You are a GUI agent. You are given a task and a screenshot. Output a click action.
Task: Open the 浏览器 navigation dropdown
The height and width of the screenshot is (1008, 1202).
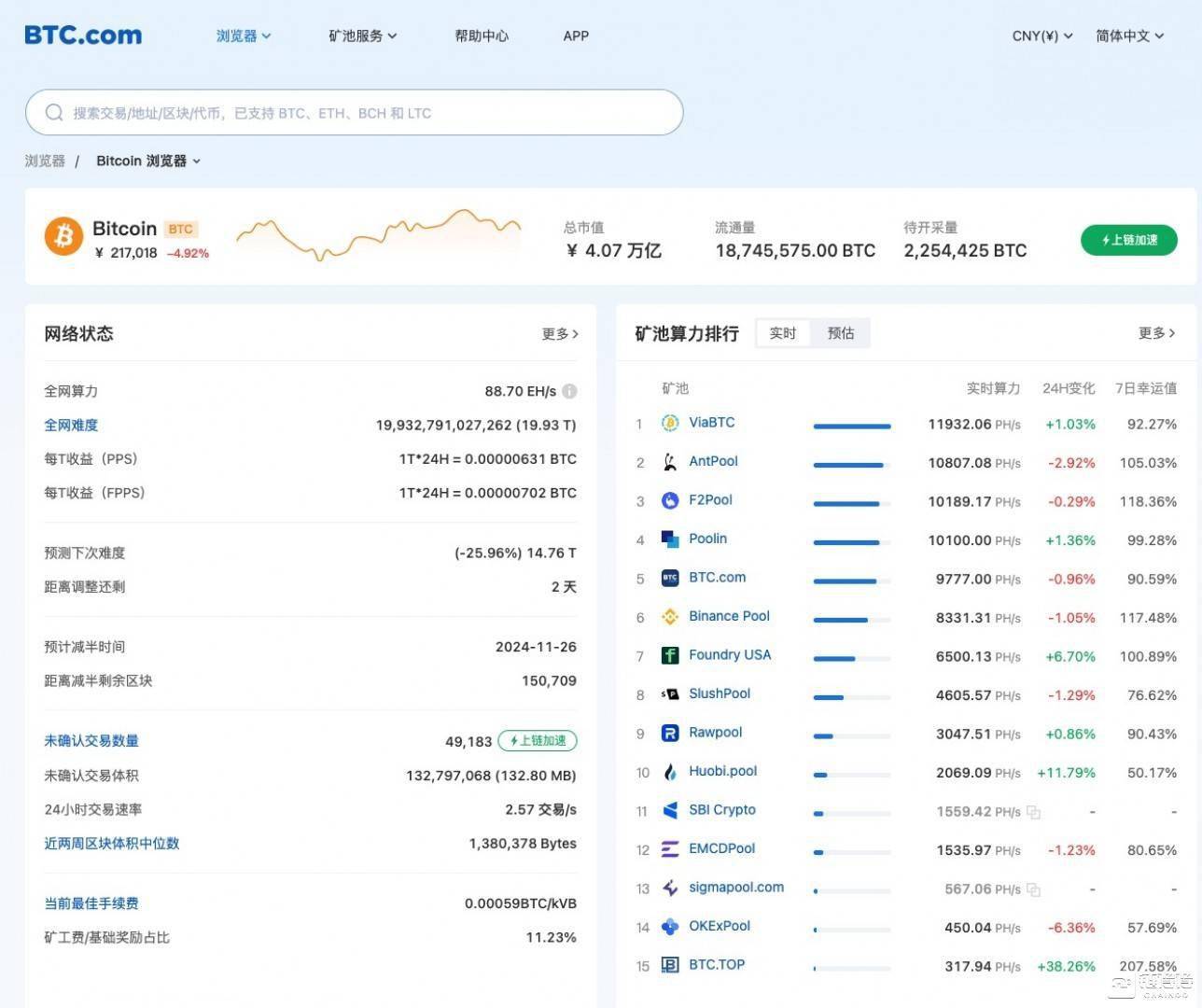pyautogui.click(x=244, y=35)
